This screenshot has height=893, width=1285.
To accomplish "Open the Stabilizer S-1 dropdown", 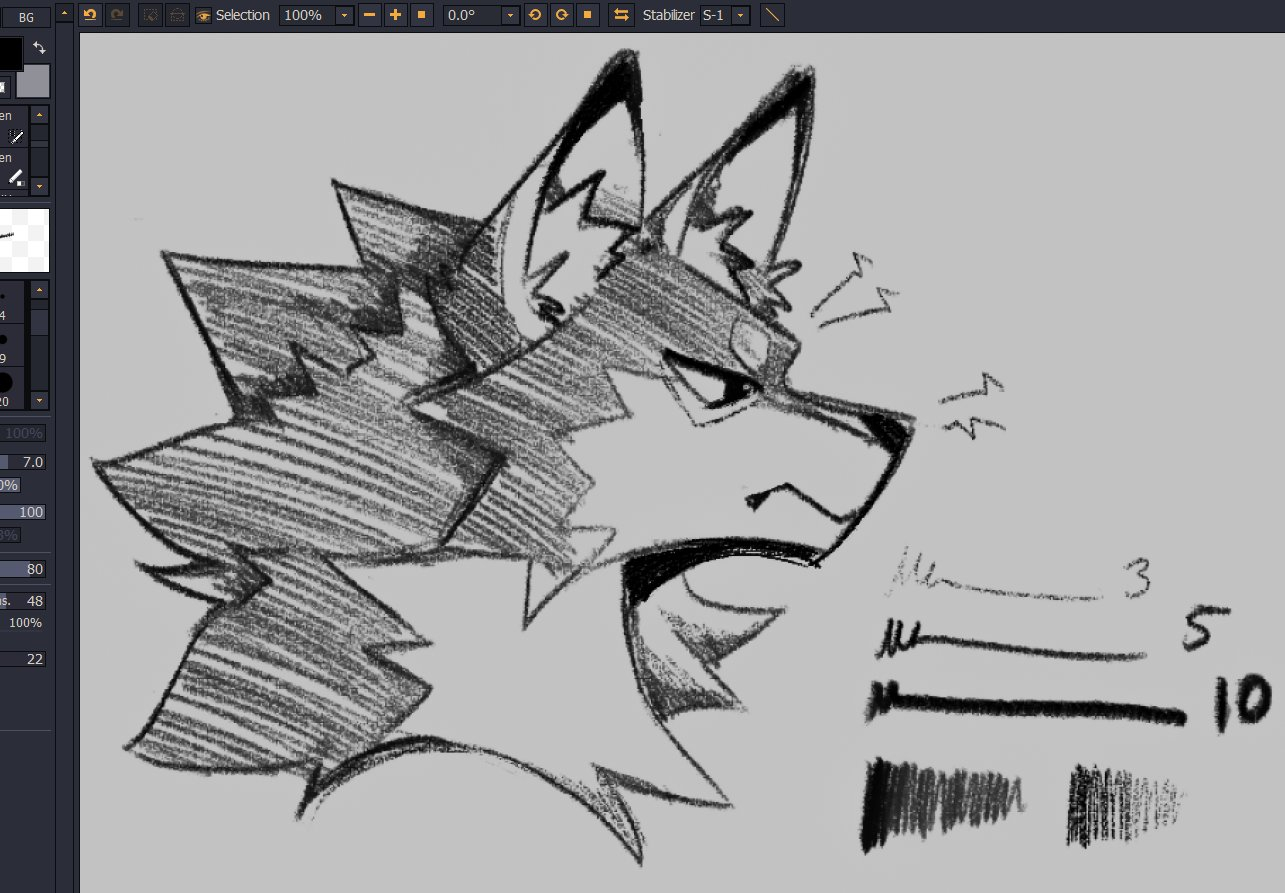I will pyautogui.click(x=740, y=16).
